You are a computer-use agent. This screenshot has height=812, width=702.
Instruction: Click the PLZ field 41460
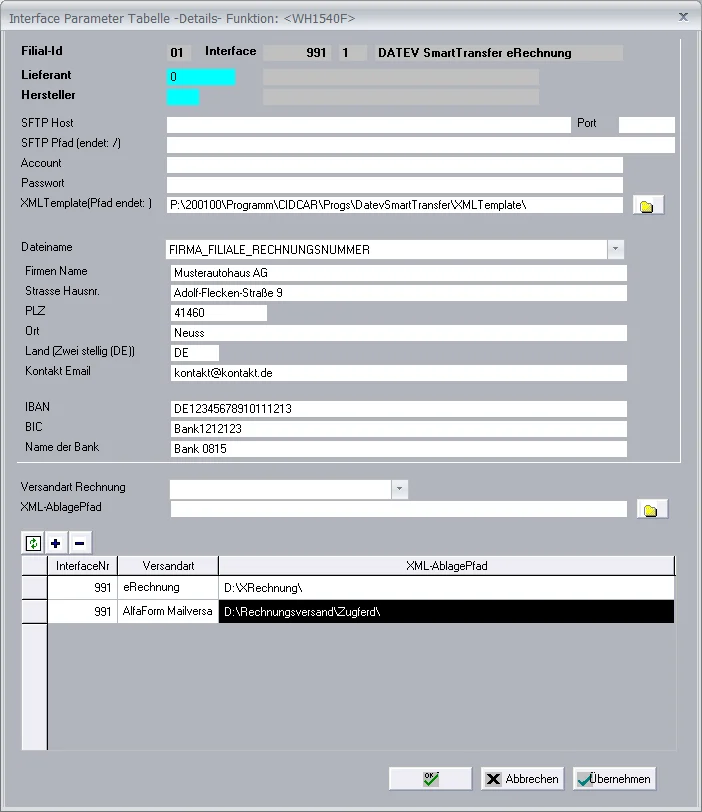[218, 313]
